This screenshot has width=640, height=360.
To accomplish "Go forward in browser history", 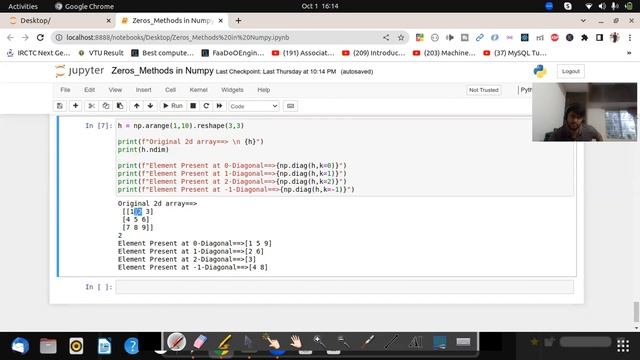I will tap(25, 38).
